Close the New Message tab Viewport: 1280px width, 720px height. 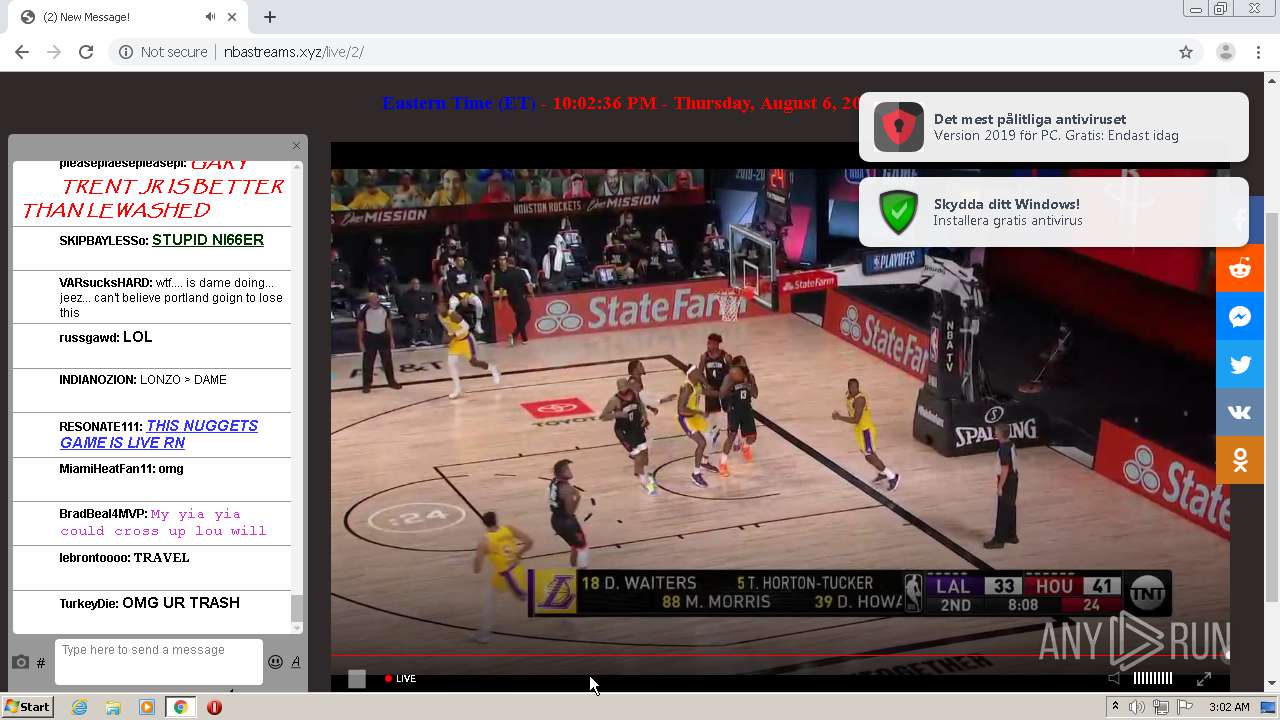[x=232, y=17]
